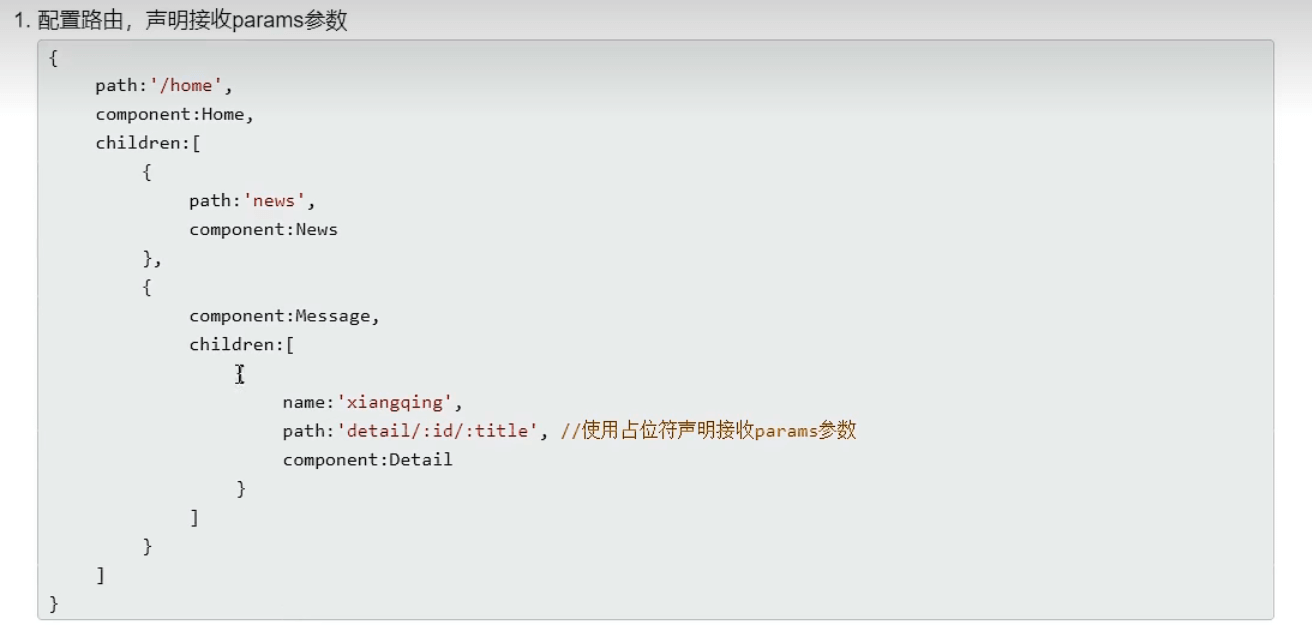Click the 'news' path string
The height and width of the screenshot is (636, 1312).
tap(274, 201)
